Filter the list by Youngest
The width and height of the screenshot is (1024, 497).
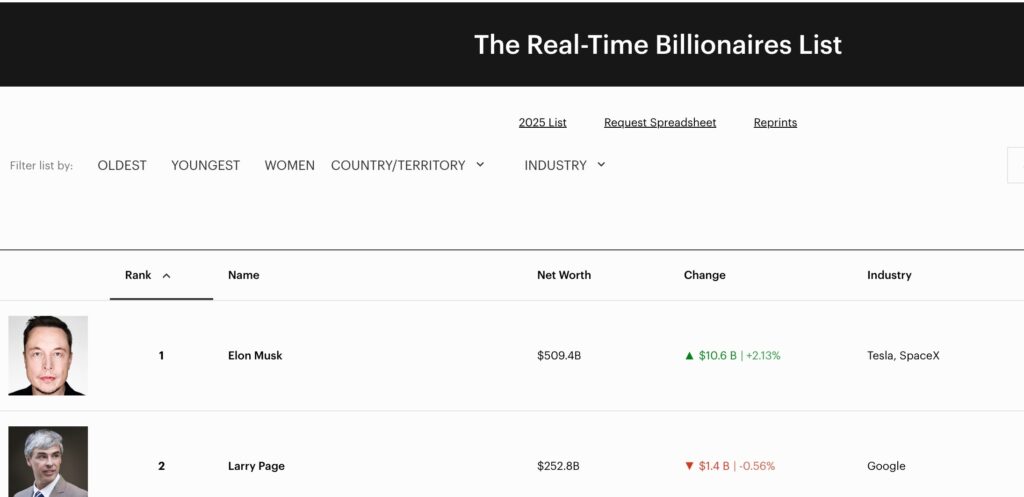205,165
